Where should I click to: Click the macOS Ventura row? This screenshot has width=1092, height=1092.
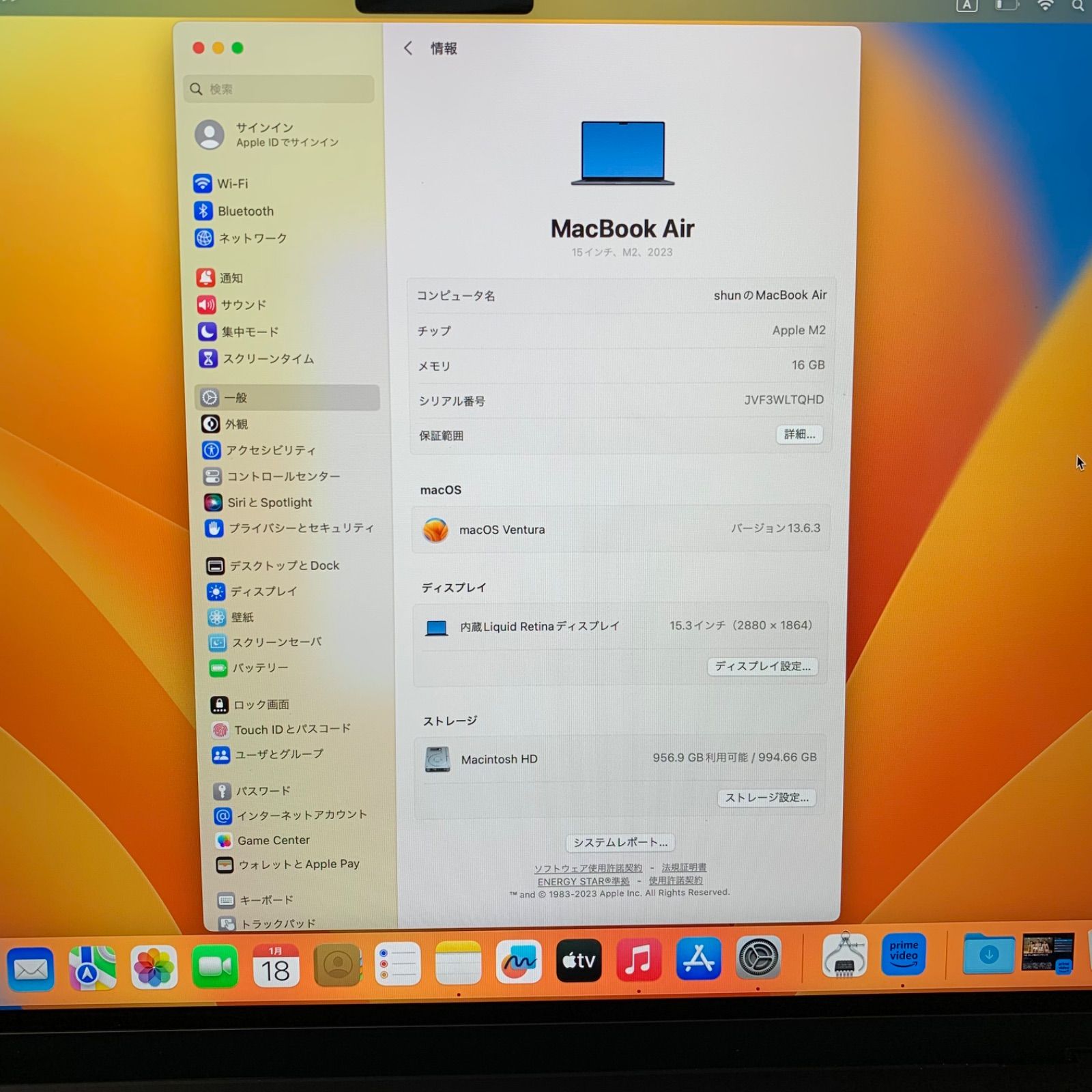(621, 529)
